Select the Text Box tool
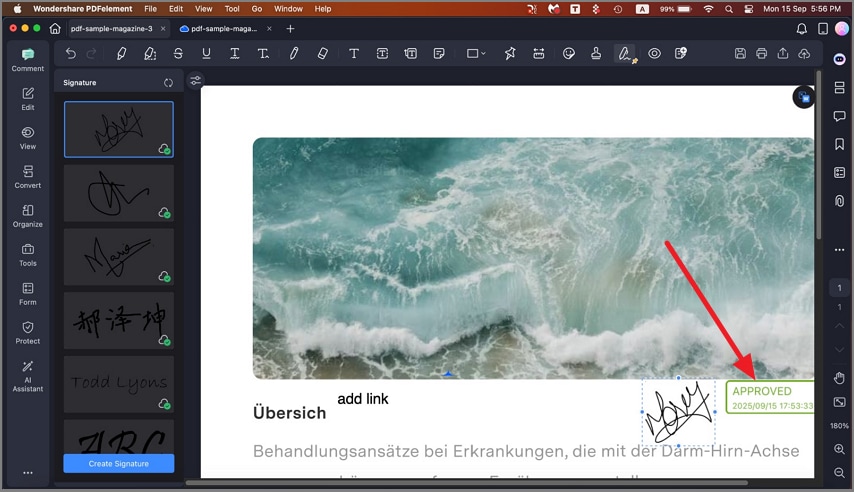Viewport: 854px width, 492px height. (x=382, y=53)
